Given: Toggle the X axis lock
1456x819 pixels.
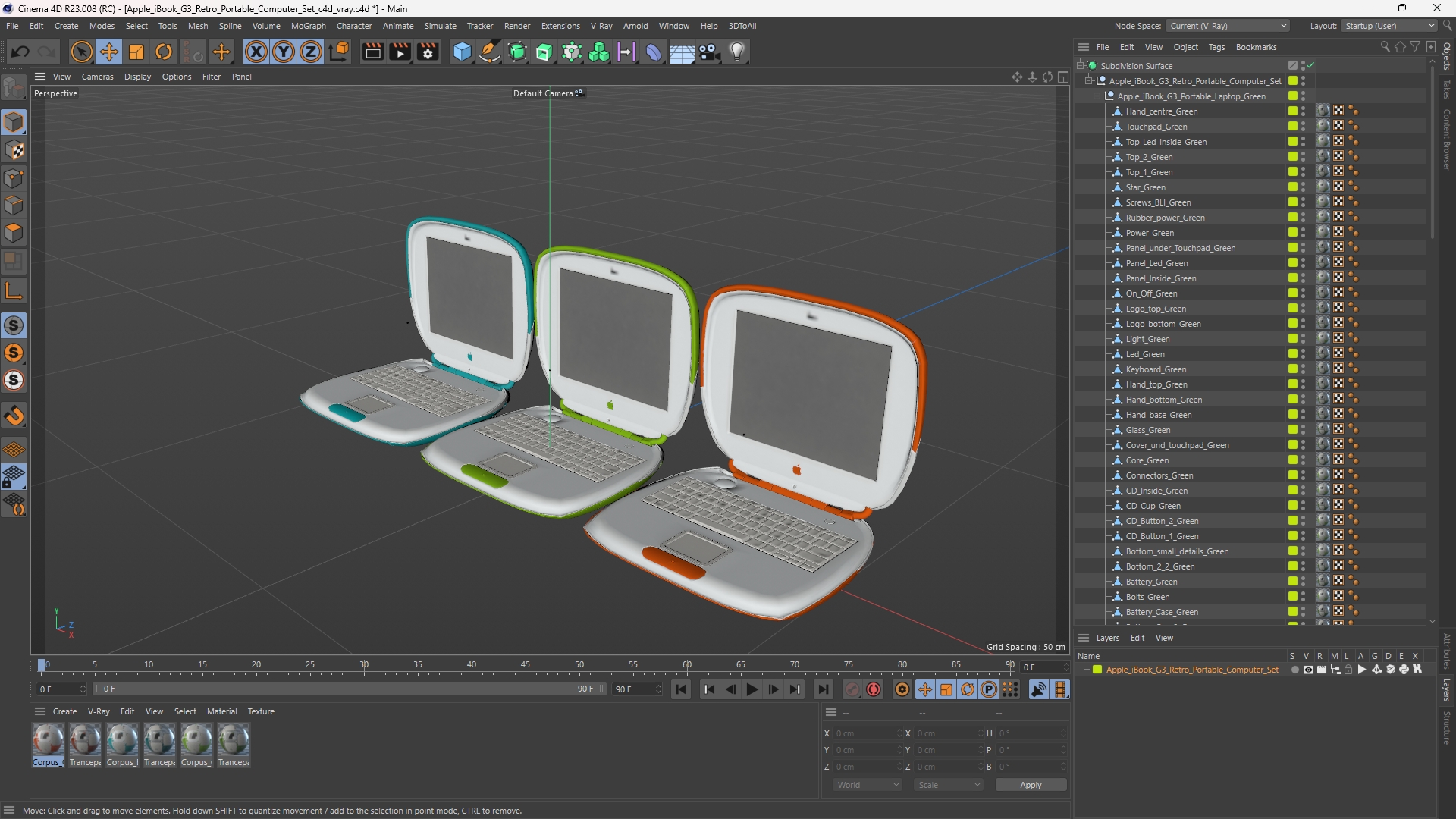Looking at the screenshot, I should pos(256,52).
